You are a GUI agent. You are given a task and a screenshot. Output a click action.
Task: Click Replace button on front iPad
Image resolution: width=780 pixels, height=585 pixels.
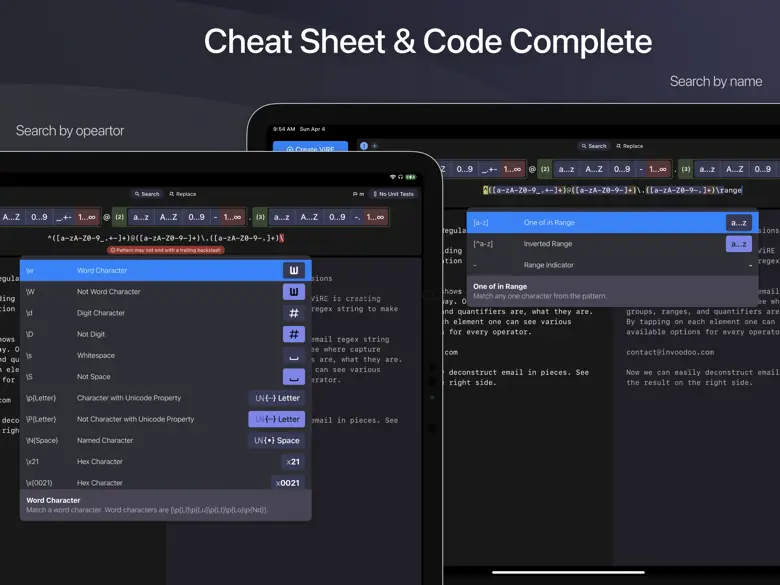click(183, 194)
